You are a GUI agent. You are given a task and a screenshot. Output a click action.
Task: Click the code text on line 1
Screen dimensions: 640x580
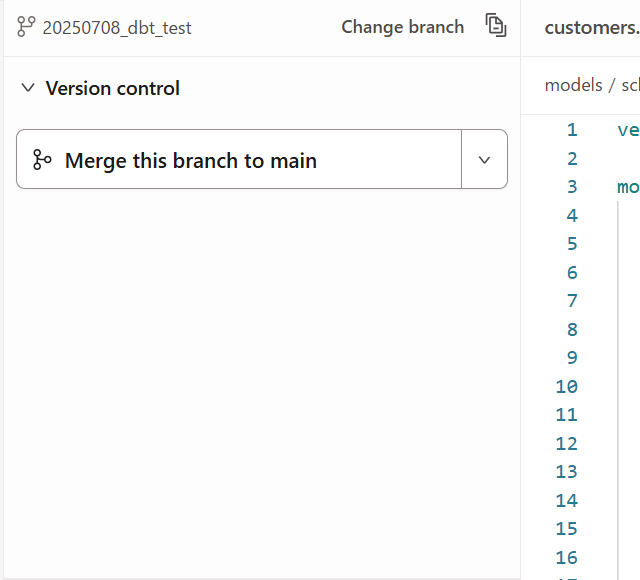coord(629,131)
